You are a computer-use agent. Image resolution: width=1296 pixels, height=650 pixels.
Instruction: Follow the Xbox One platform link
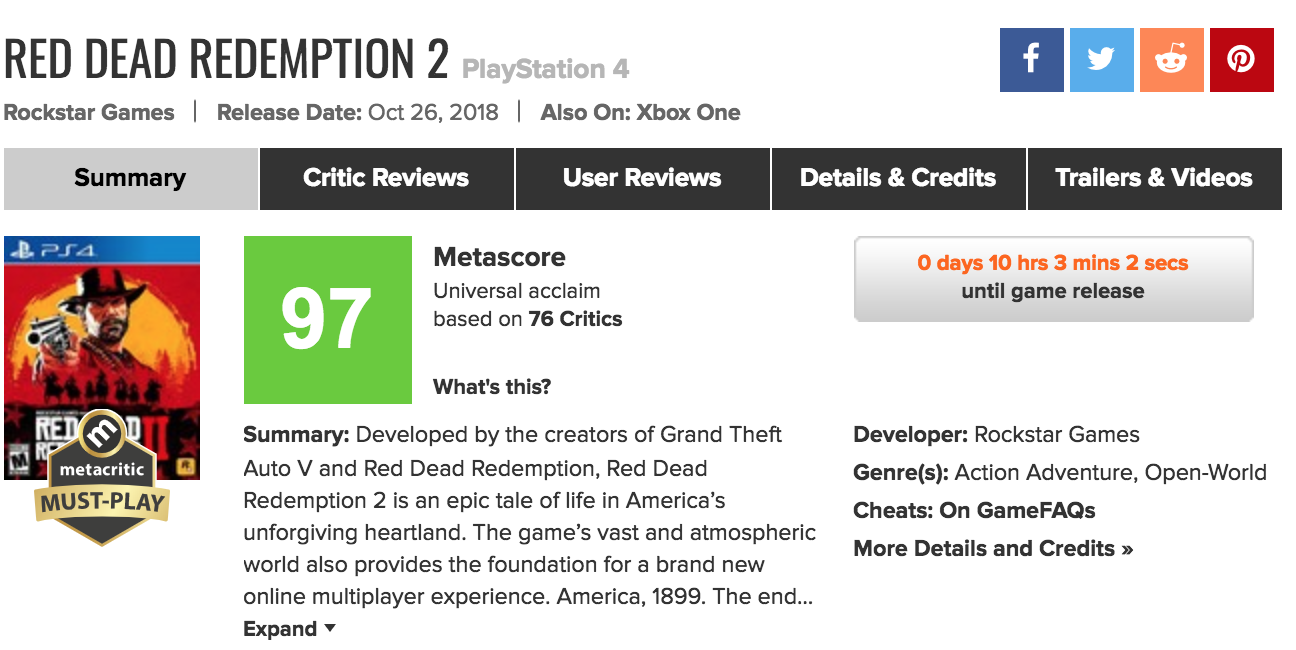(x=688, y=112)
